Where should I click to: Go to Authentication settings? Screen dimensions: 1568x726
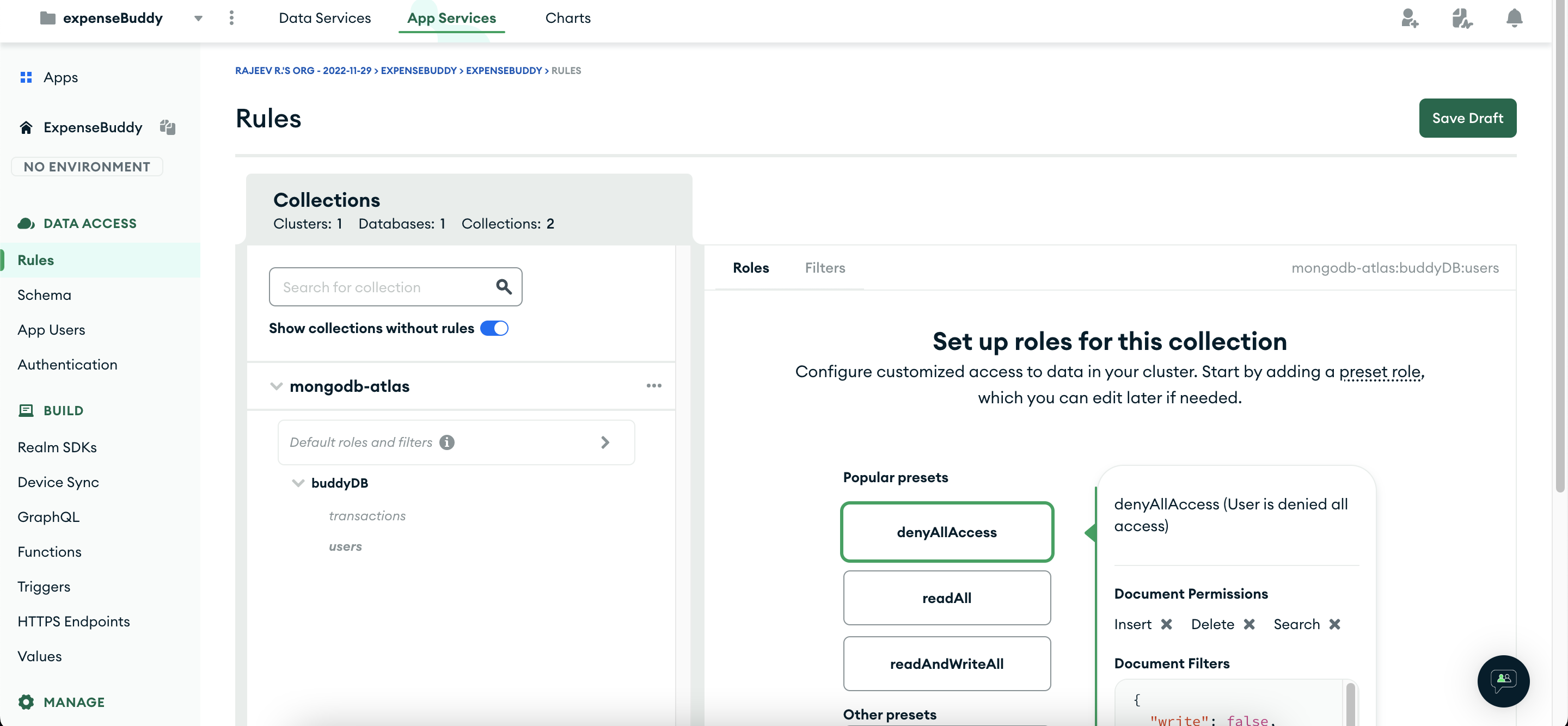[x=67, y=365]
